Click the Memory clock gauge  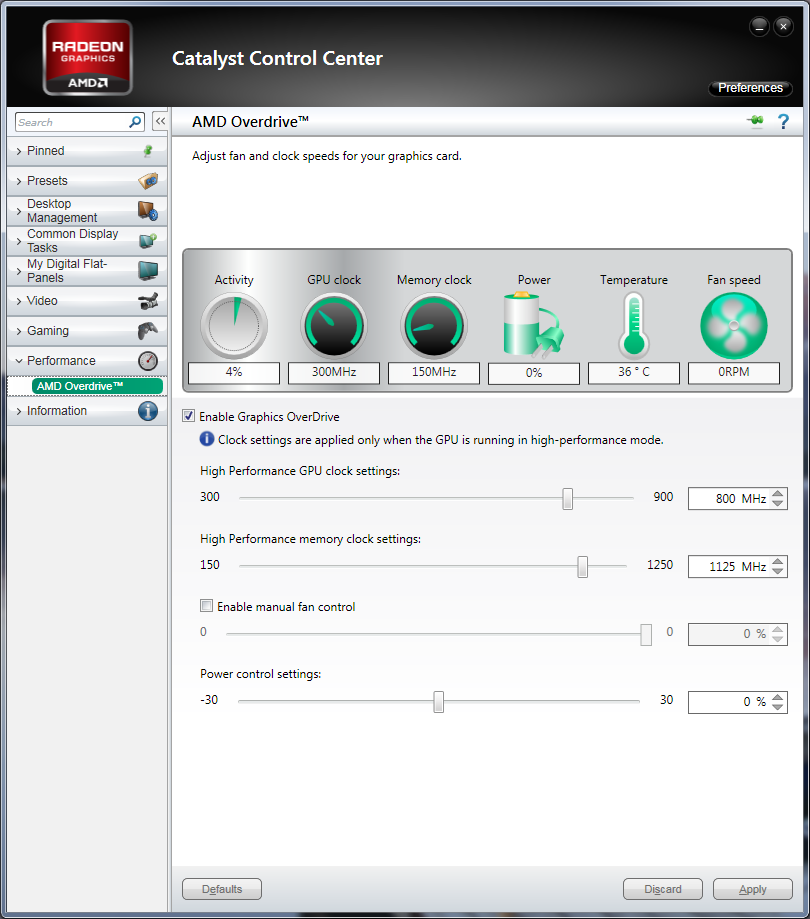tap(434, 326)
